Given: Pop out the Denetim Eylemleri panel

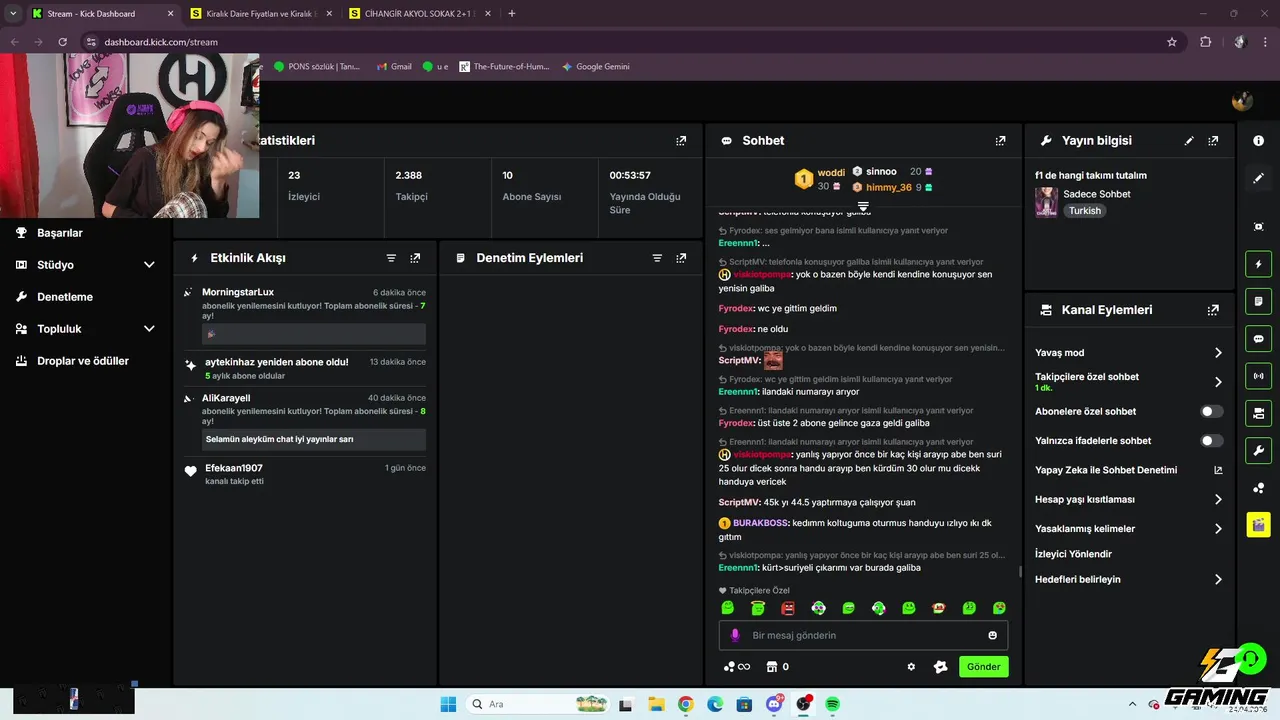Looking at the screenshot, I should (x=681, y=258).
